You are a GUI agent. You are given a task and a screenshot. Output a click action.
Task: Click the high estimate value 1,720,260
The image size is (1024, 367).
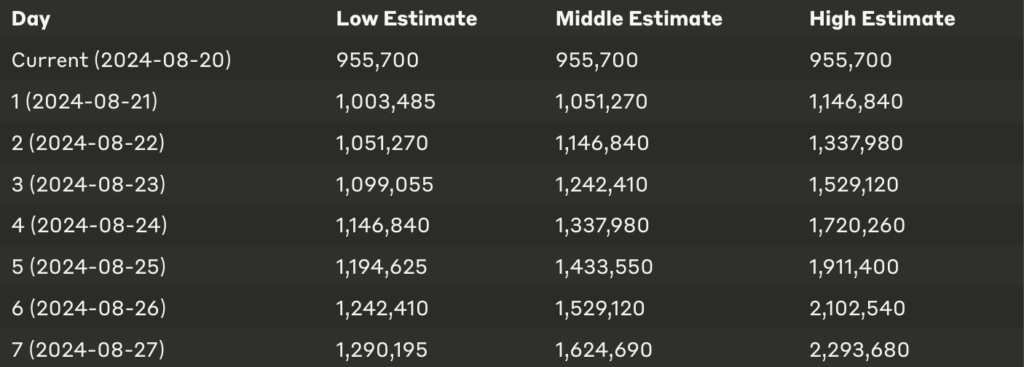point(857,225)
